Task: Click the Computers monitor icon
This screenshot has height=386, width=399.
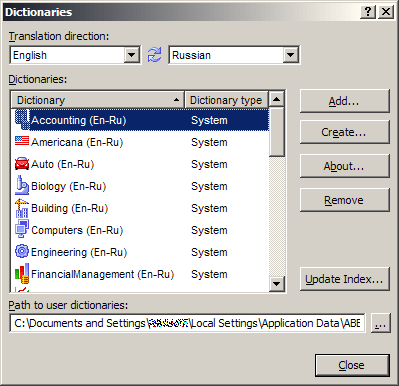Action: click(22, 229)
